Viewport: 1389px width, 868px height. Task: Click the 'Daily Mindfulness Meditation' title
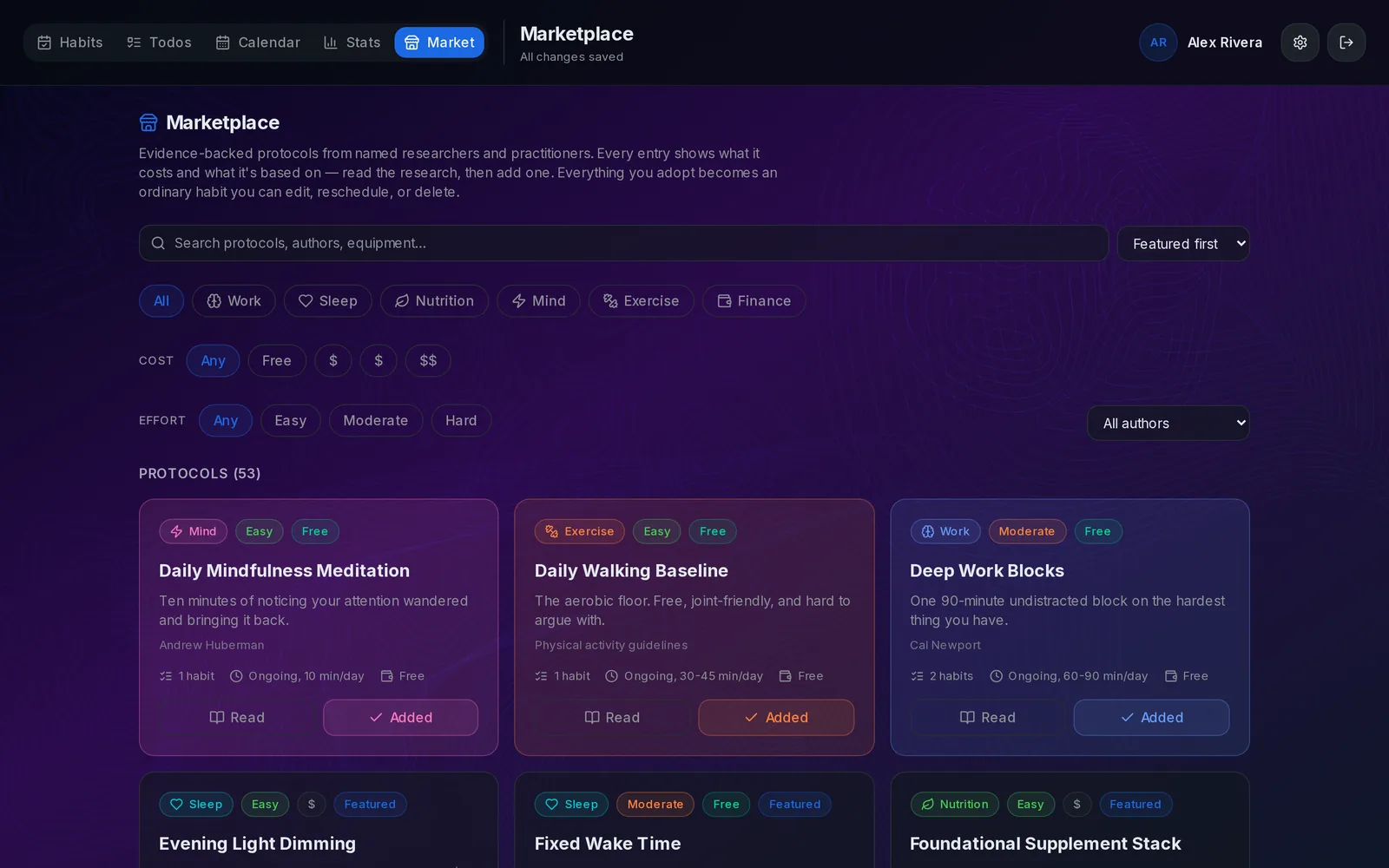pos(284,571)
